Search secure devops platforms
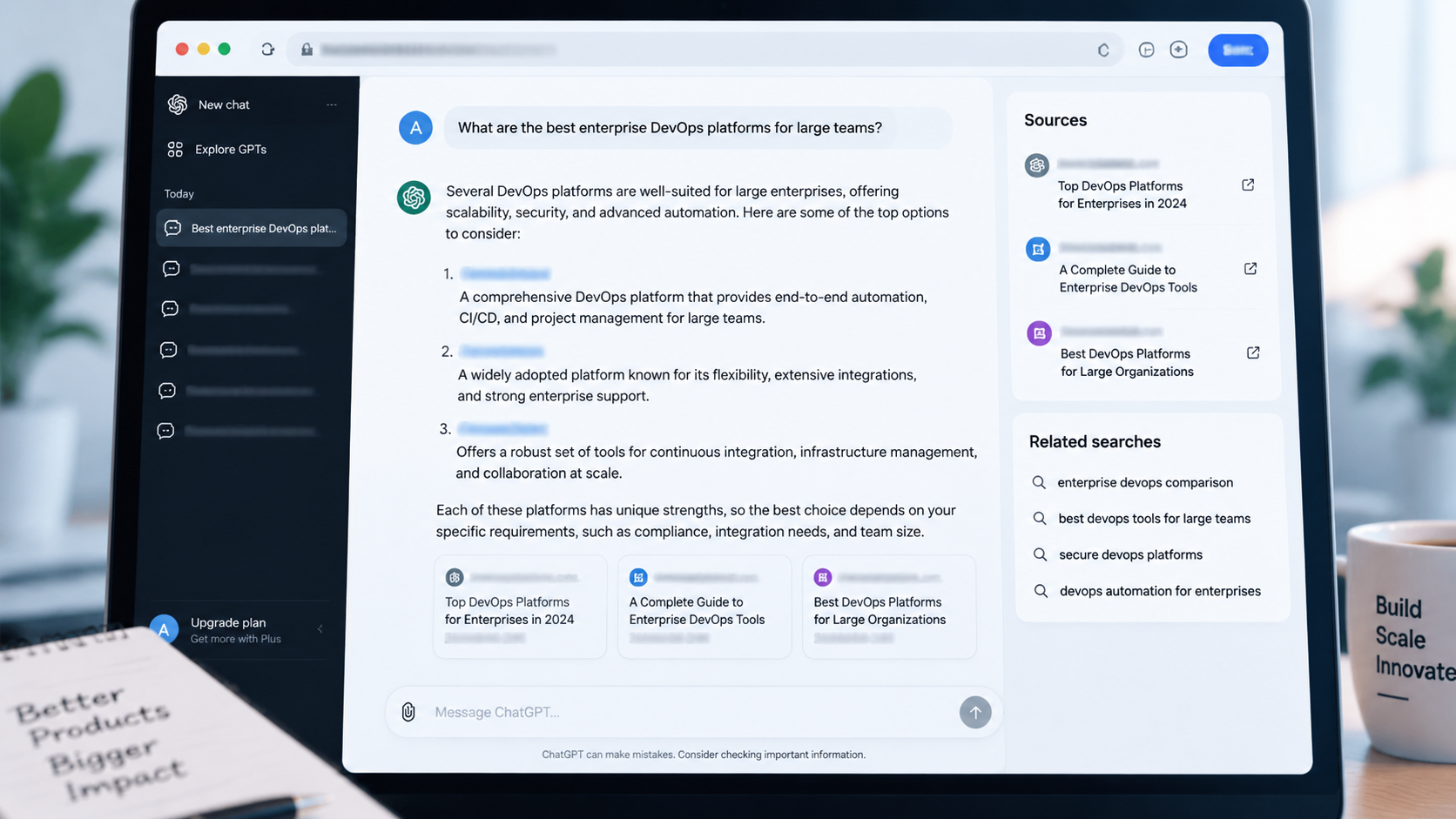 click(x=1130, y=554)
